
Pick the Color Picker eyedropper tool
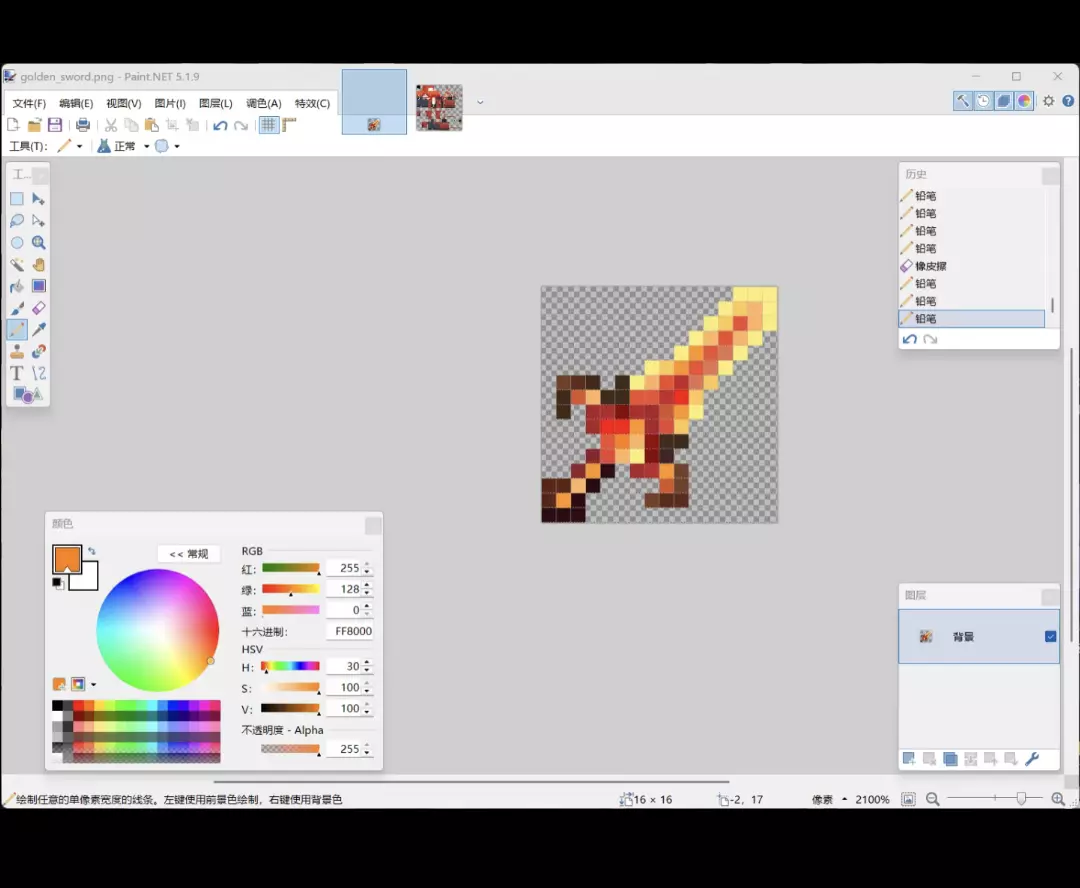pos(39,330)
